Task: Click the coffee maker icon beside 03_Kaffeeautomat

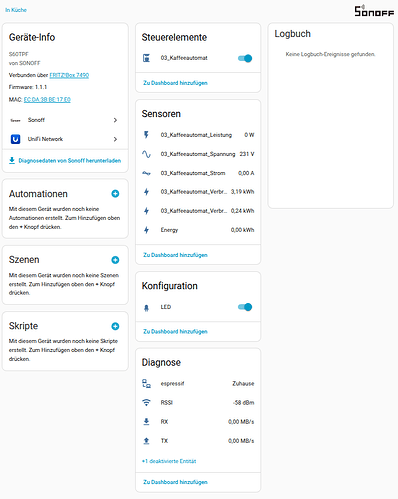Action: pos(146,58)
